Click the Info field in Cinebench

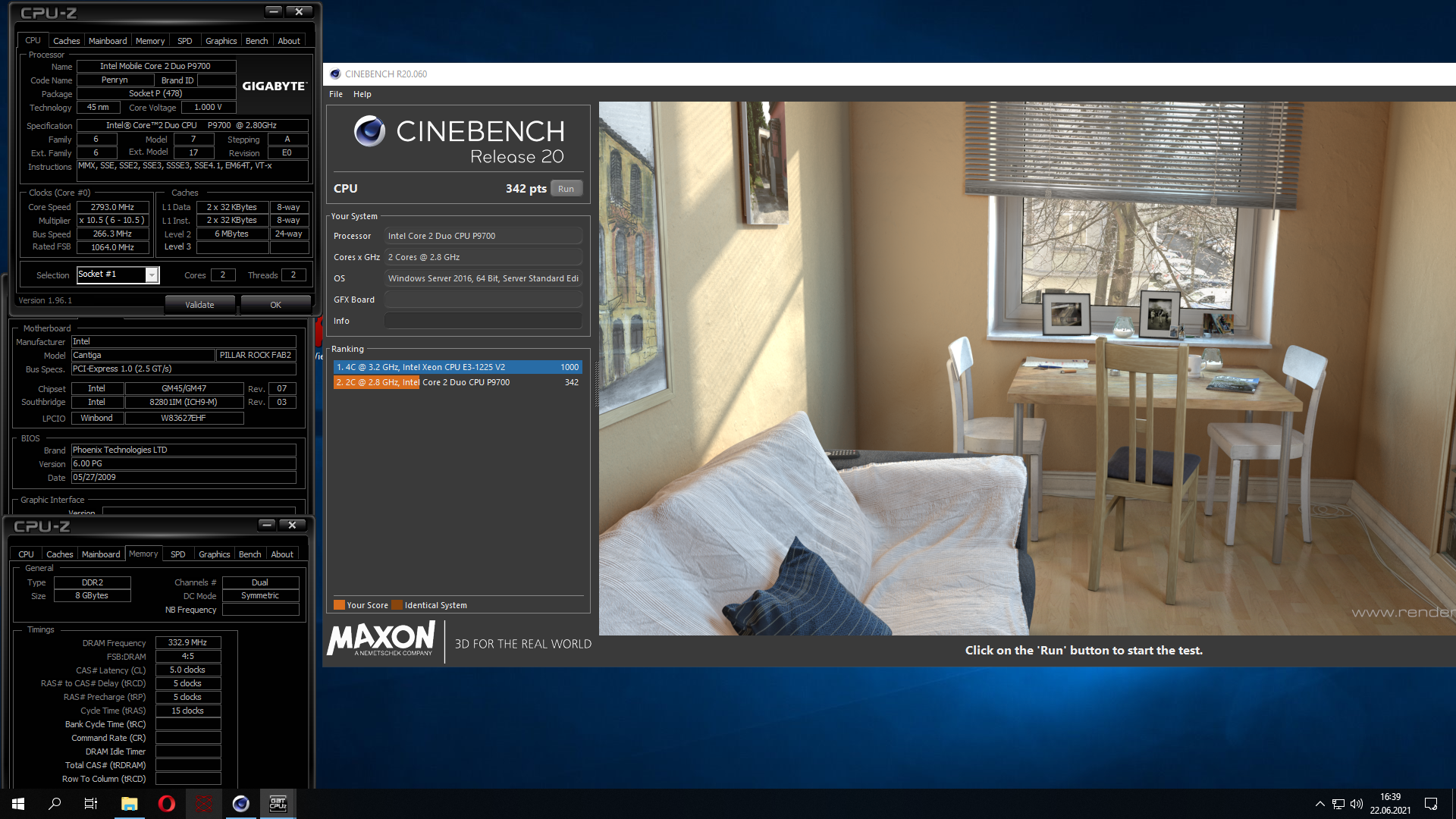pos(483,321)
